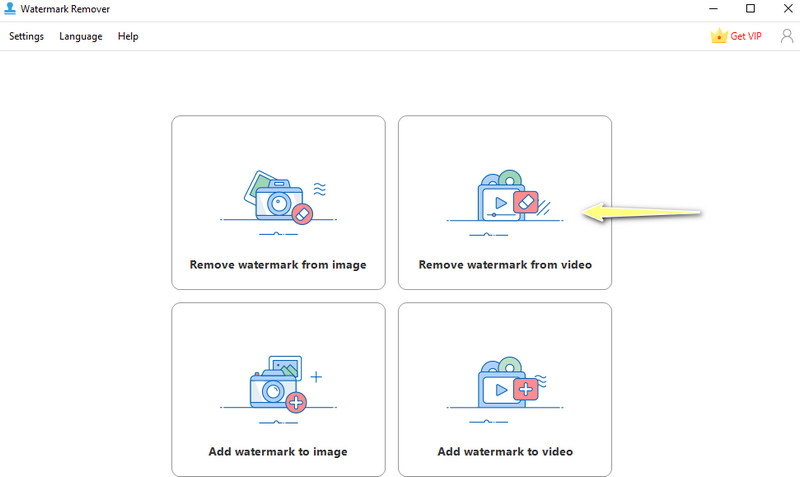Select the Add watermark to image label
Viewport: 800px width, 477px height.
click(x=278, y=452)
